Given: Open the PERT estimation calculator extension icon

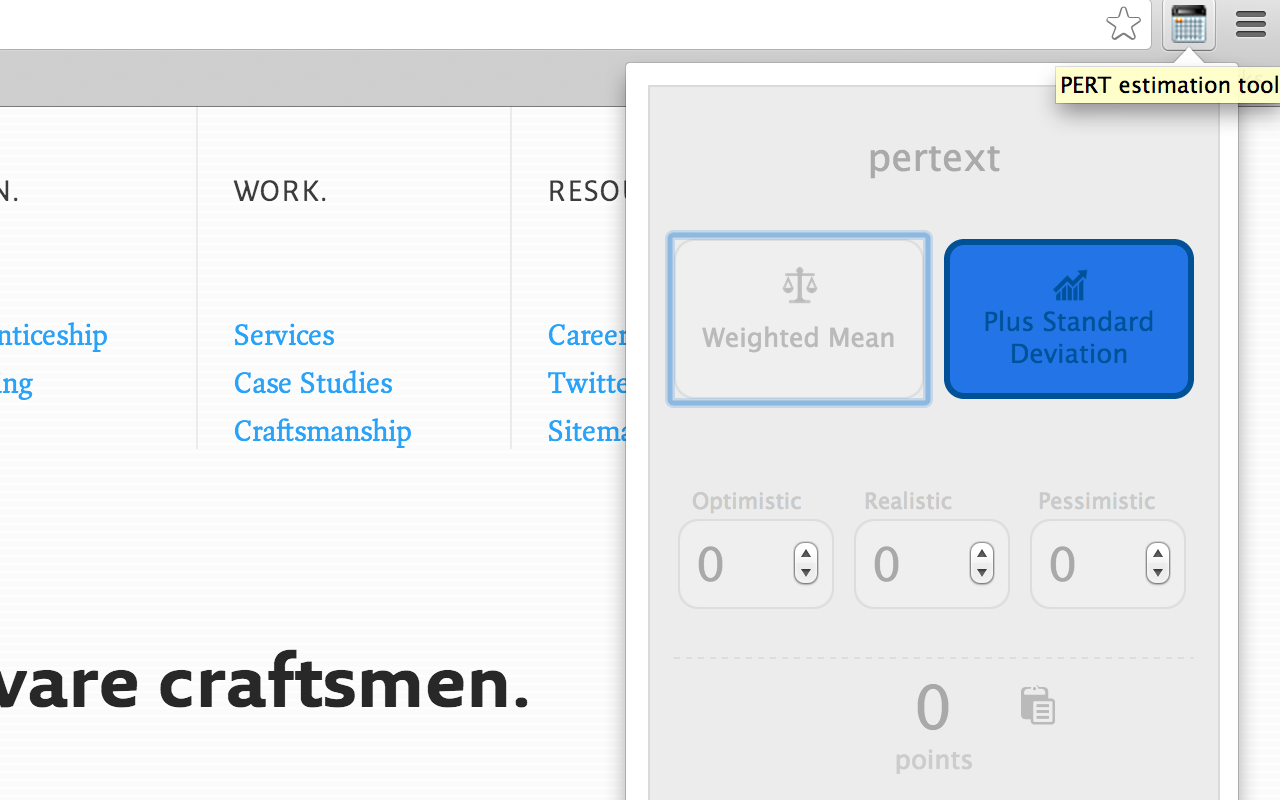Looking at the screenshot, I should [x=1188, y=24].
